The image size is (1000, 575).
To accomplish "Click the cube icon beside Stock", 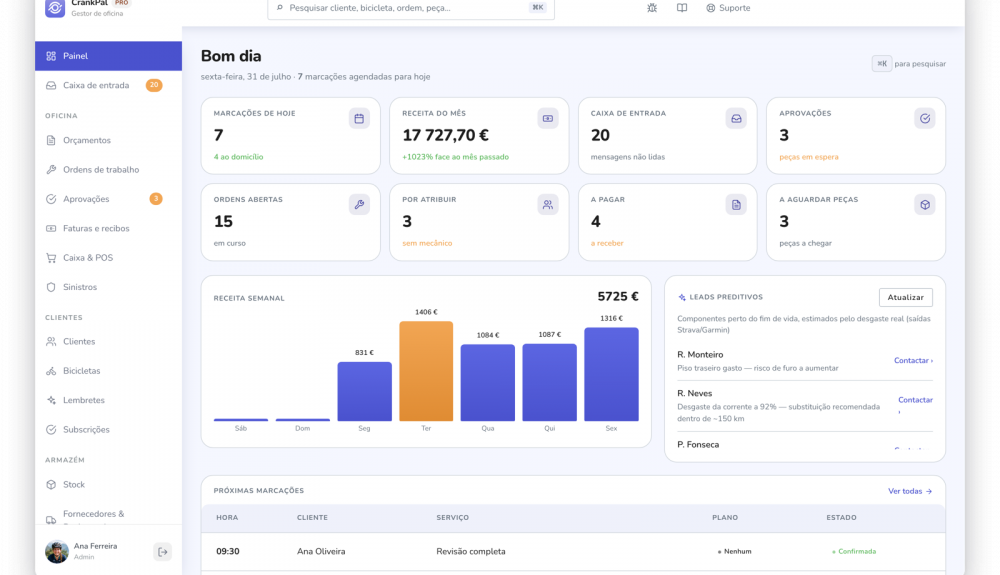I will click(x=51, y=484).
